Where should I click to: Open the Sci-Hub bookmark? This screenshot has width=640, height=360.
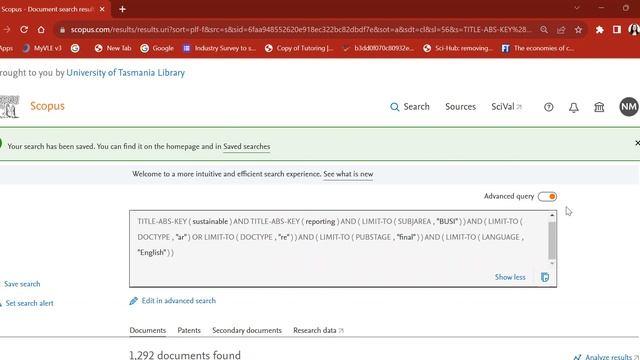458,48
